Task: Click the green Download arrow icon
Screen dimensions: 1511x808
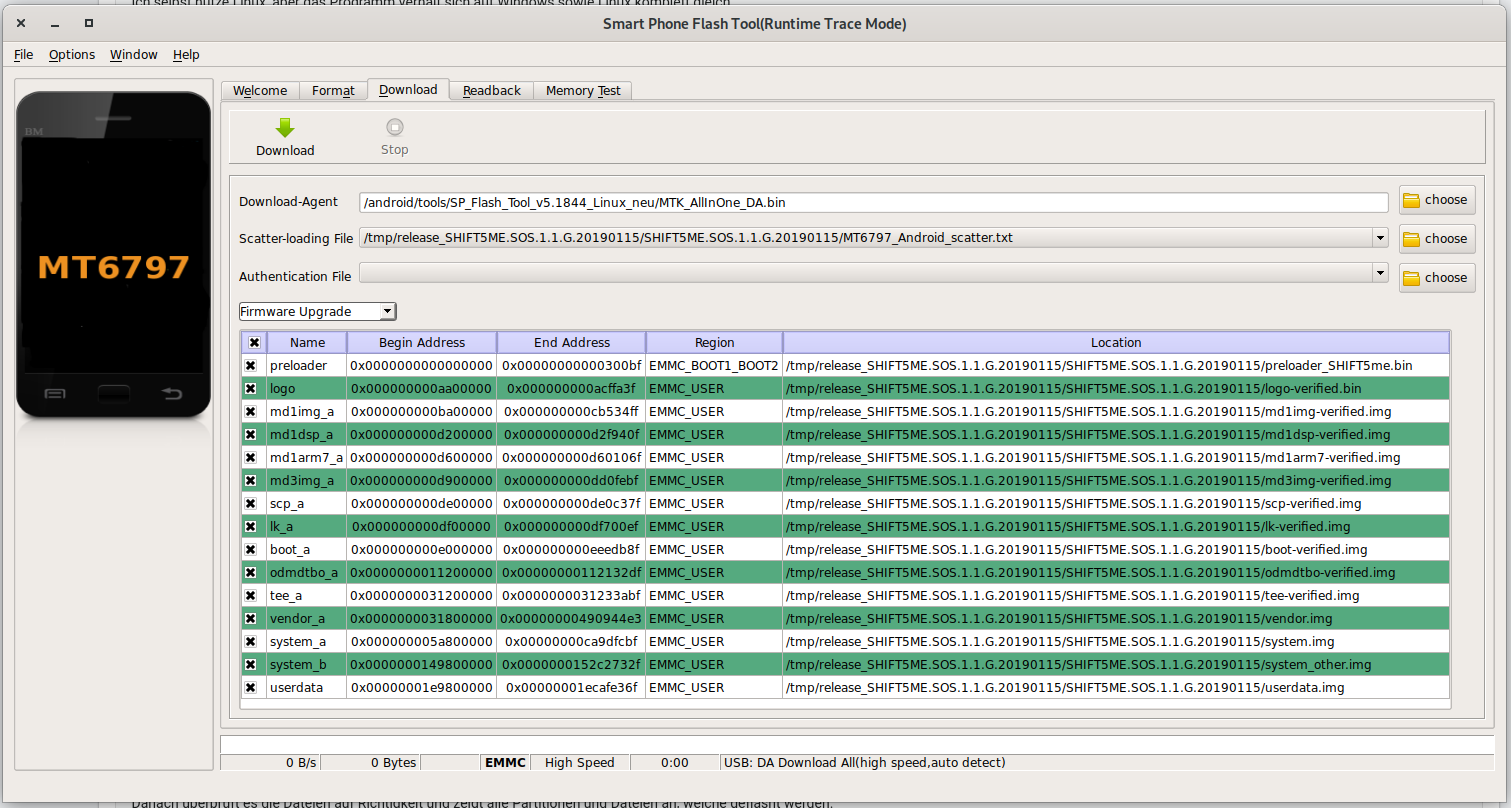Action: pos(285,128)
